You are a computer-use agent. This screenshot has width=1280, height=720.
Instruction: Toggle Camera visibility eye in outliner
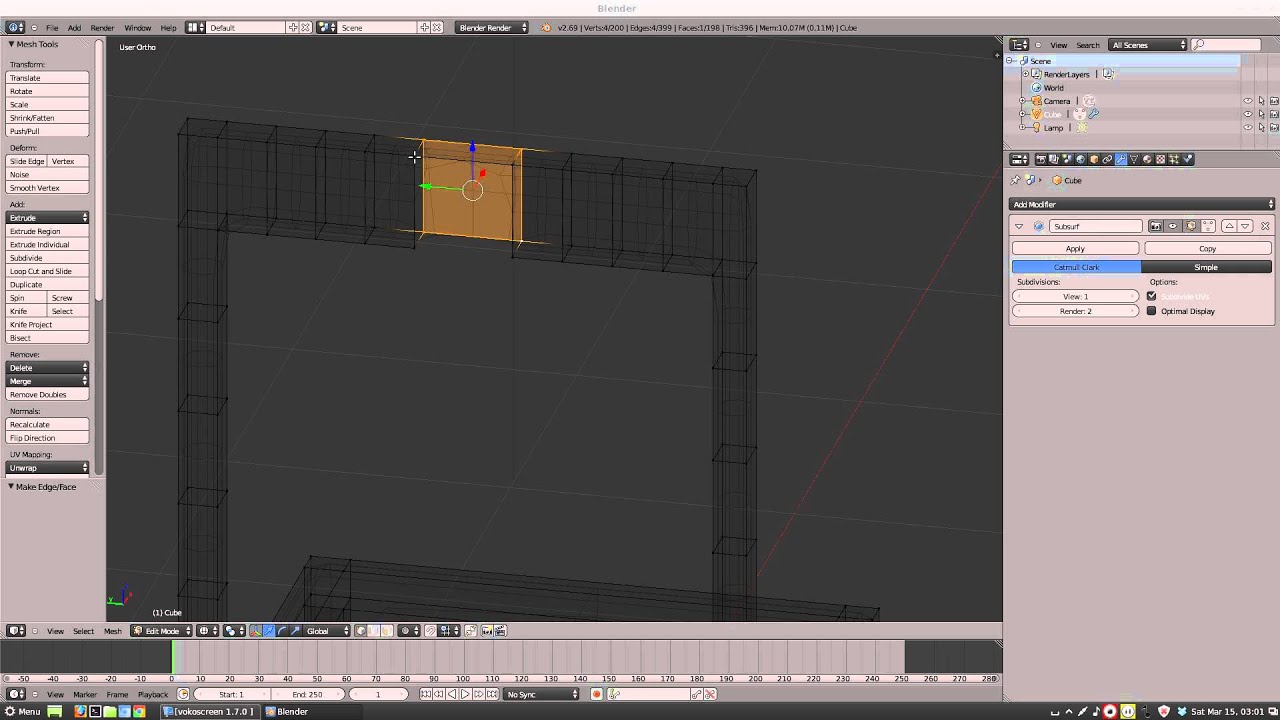[1247, 101]
